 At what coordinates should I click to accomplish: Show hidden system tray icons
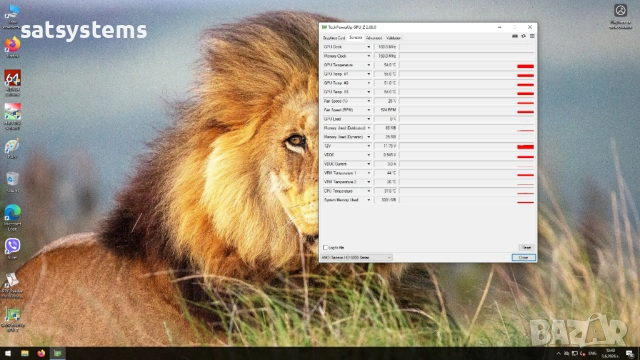point(558,353)
